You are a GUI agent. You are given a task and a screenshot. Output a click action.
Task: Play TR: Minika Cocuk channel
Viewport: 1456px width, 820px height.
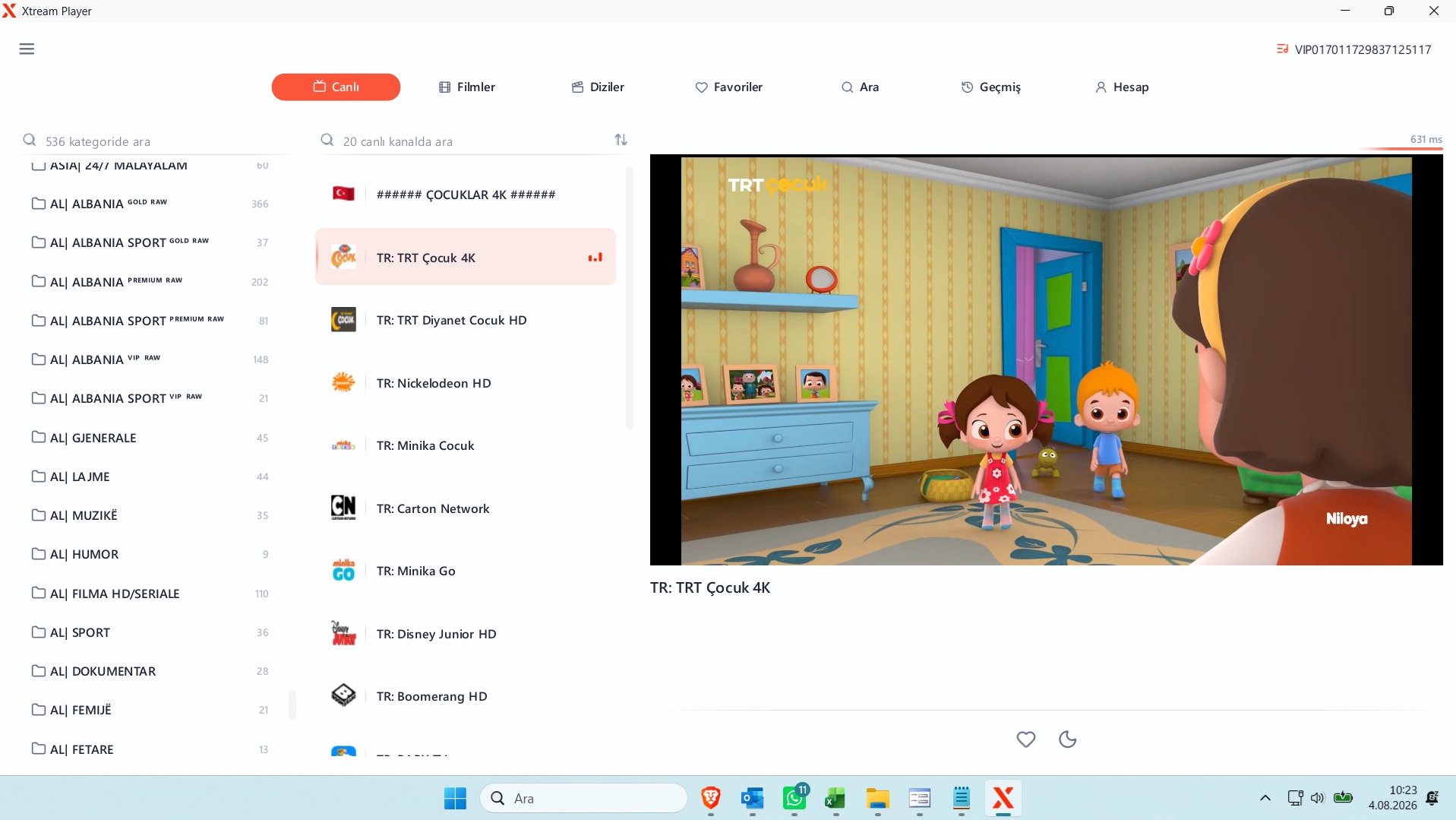466,445
